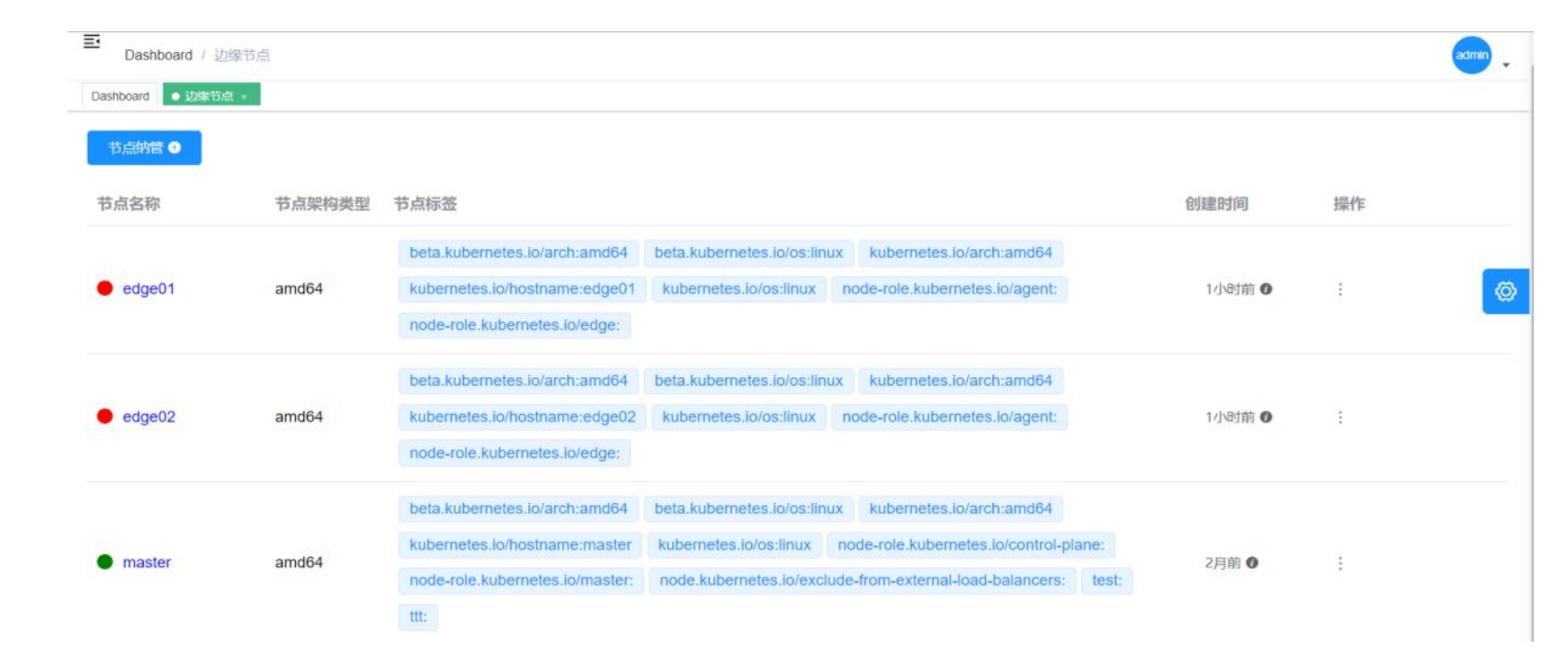Click the 节点纳管 button
The width and height of the screenshot is (1568, 672).
click(144, 147)
